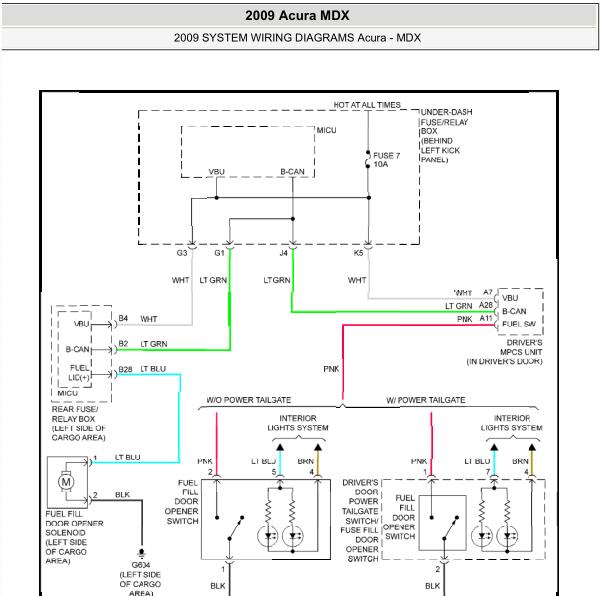This screenshot has height=596, width=601.
Task: Click the 'G604' ground label
Action: point(141,565)
